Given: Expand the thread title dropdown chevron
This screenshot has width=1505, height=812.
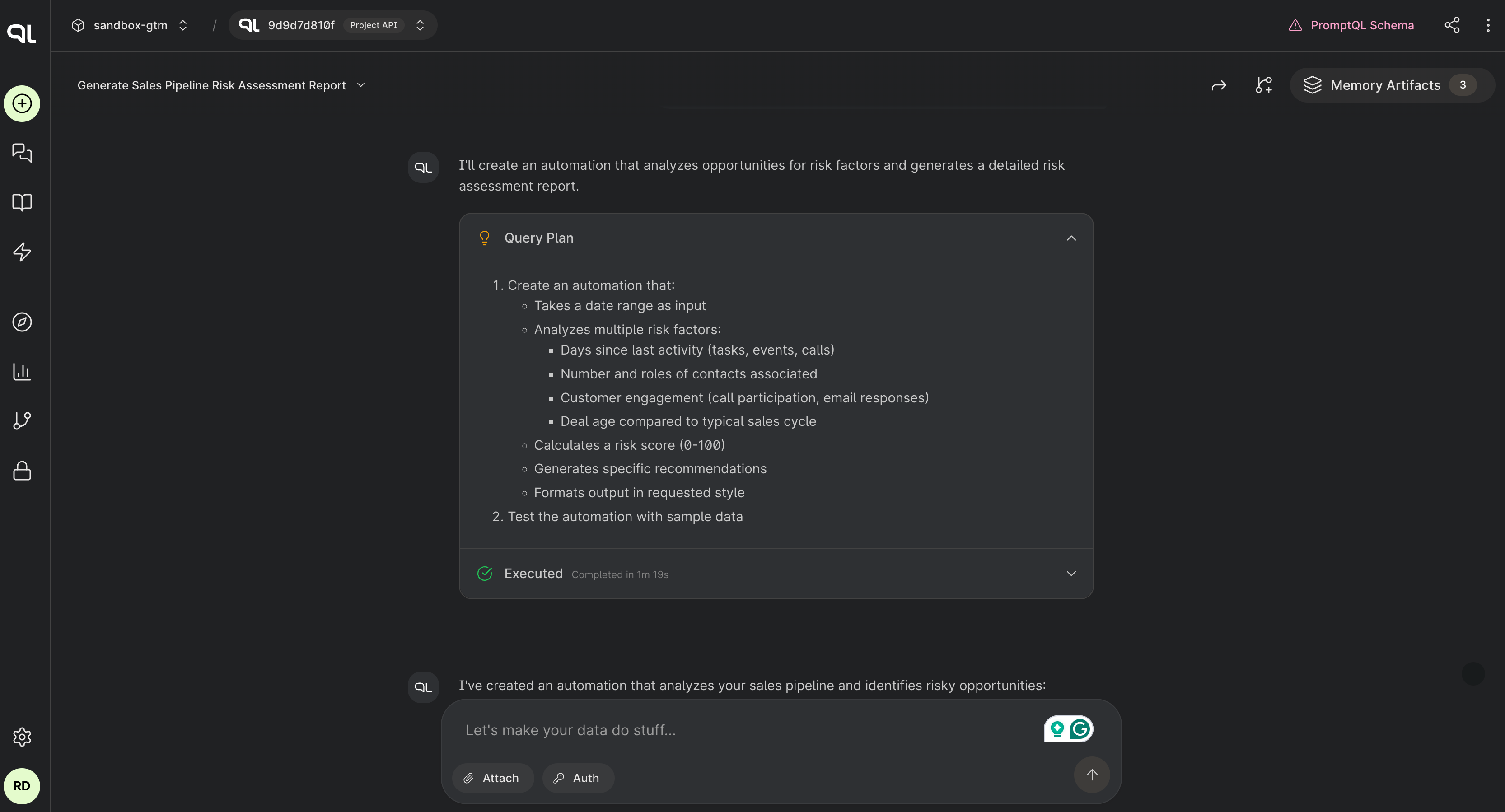Looking at the screenshot, I should click(361, 85).
